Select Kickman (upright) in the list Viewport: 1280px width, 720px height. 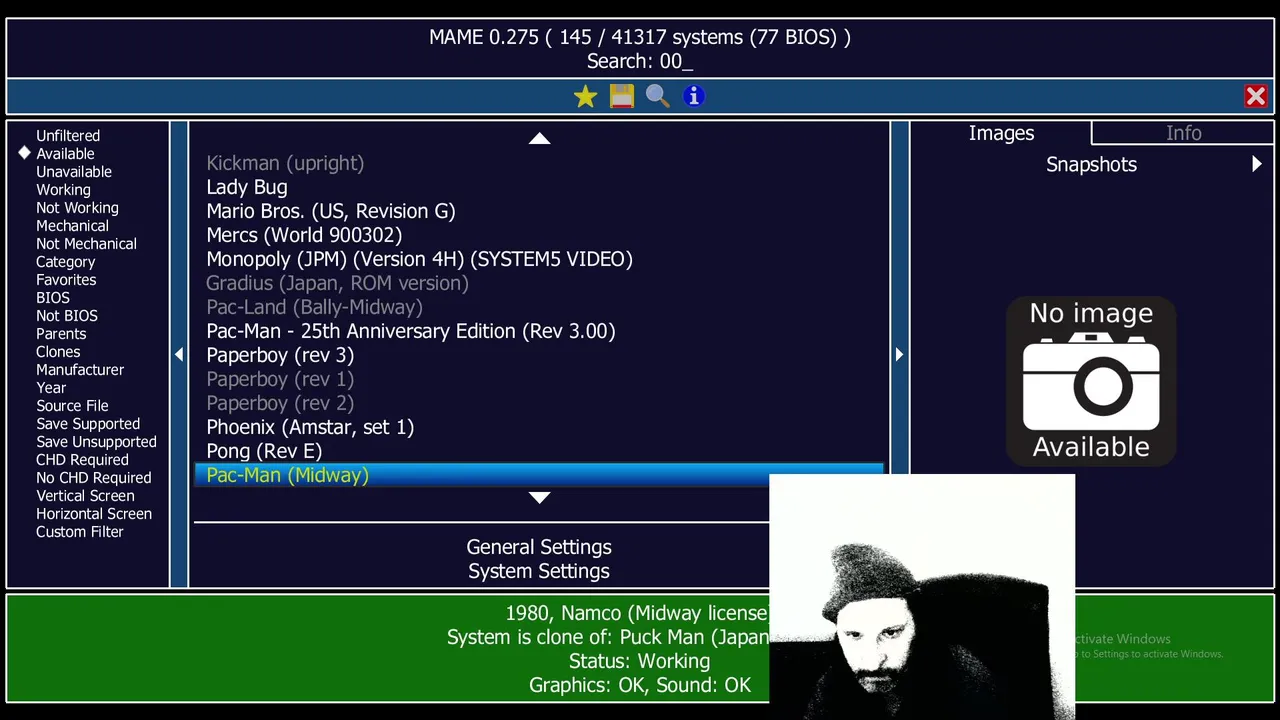[x=539, y=163]
